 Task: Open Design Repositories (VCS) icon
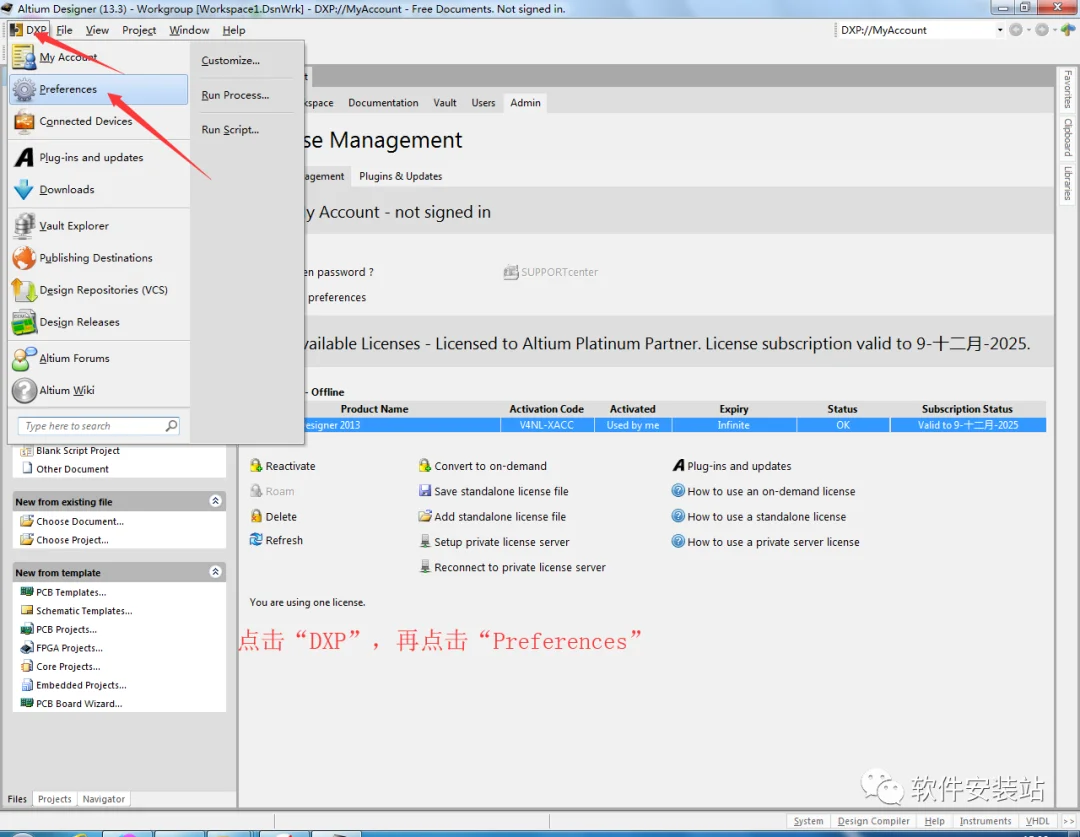coord(24,290)
